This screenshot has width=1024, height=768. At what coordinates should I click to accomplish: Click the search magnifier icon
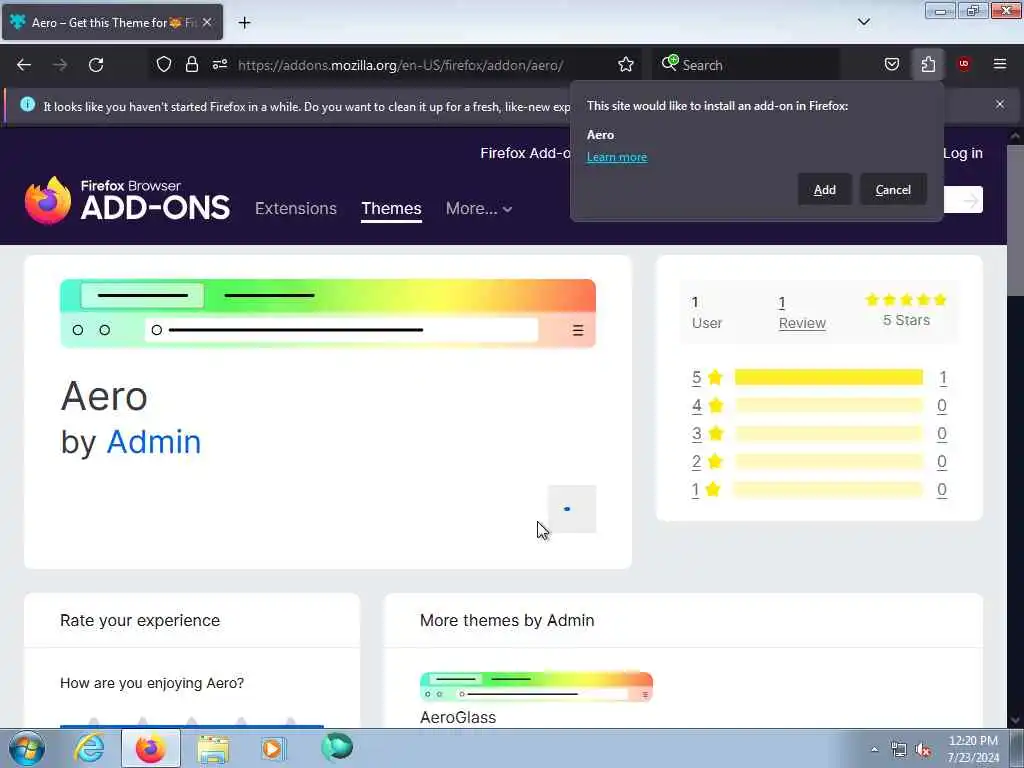tap(669, 63)
